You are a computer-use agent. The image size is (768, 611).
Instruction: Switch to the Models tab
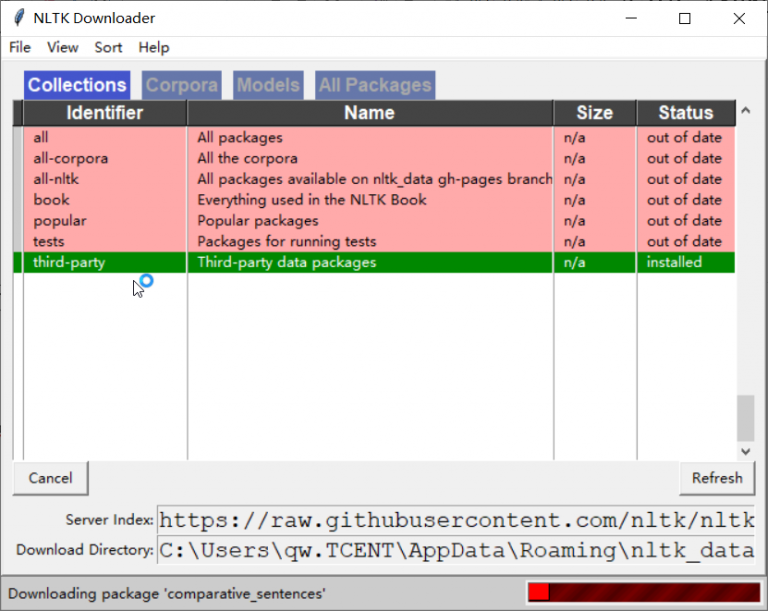(268, 85)
